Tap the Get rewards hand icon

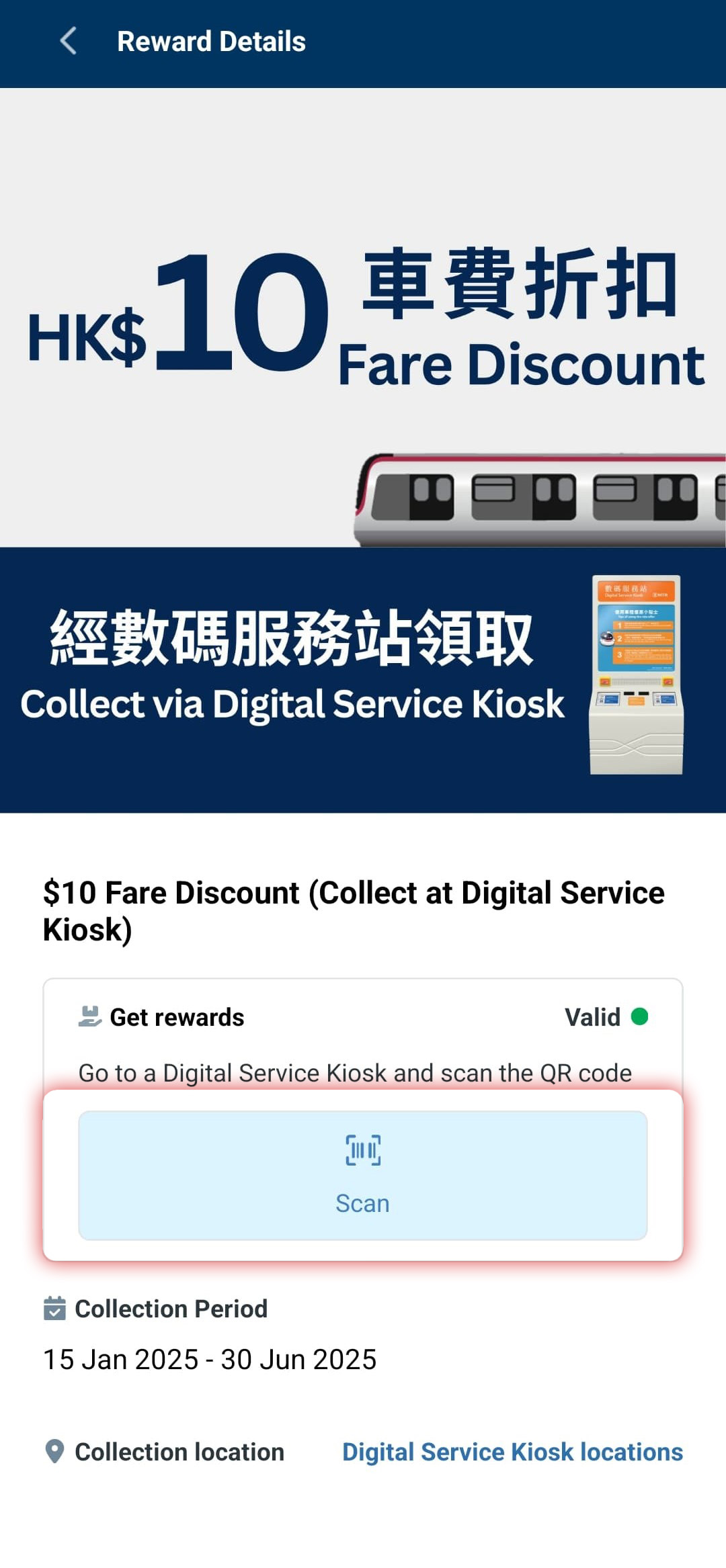(90, 1016)
